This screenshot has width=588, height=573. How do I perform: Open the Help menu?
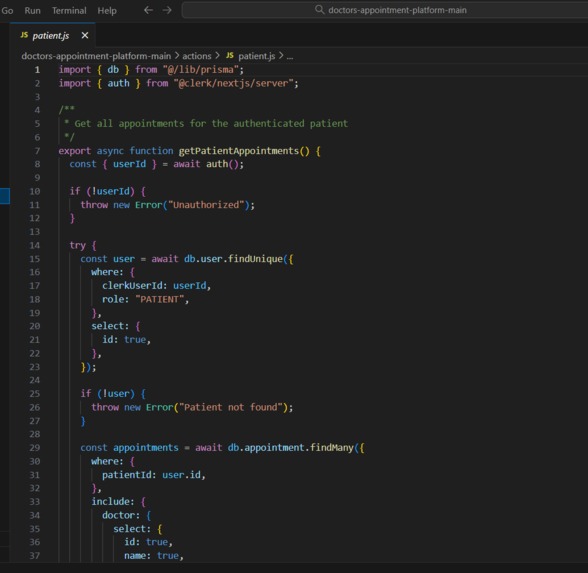pos(107,10)
